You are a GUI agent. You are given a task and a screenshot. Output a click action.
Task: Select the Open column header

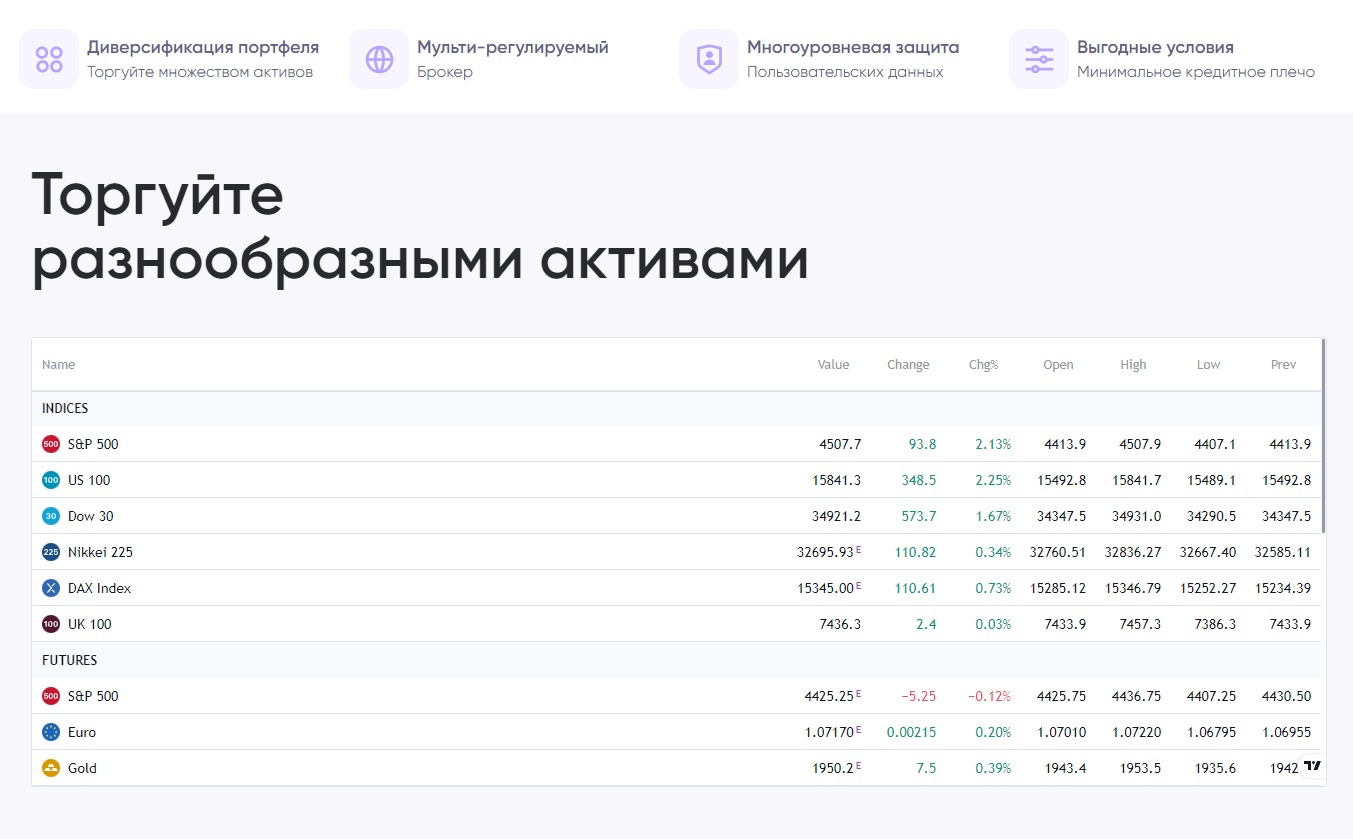click(1058, 365)
